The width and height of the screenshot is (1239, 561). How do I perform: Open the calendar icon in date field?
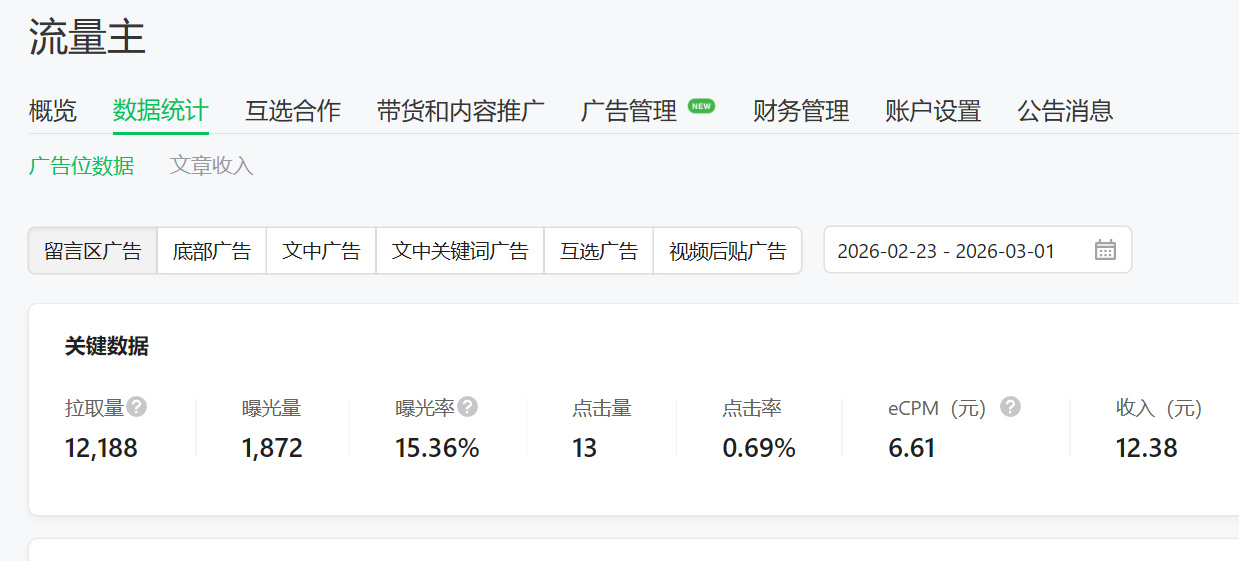(1105, 250)
